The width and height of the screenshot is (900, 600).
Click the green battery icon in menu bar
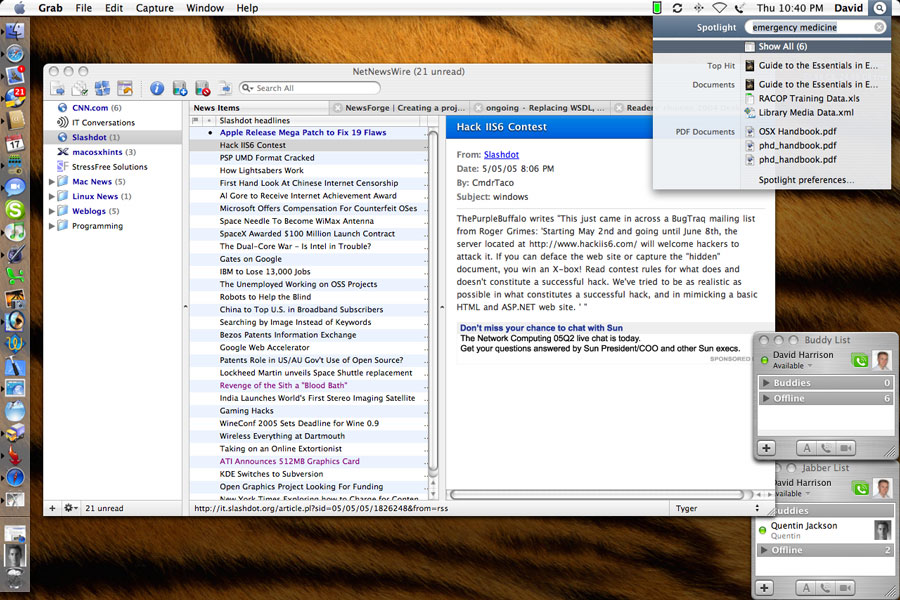(657, 8)
